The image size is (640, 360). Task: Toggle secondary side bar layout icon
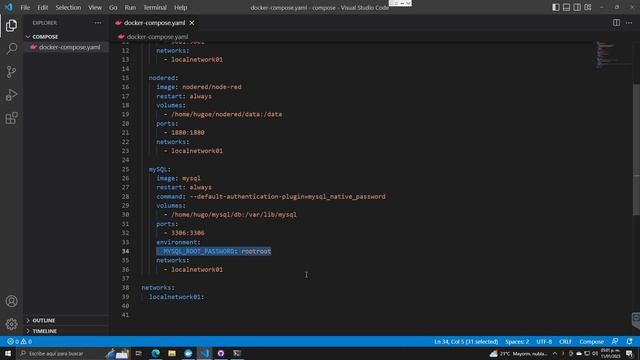pos(577,7)
